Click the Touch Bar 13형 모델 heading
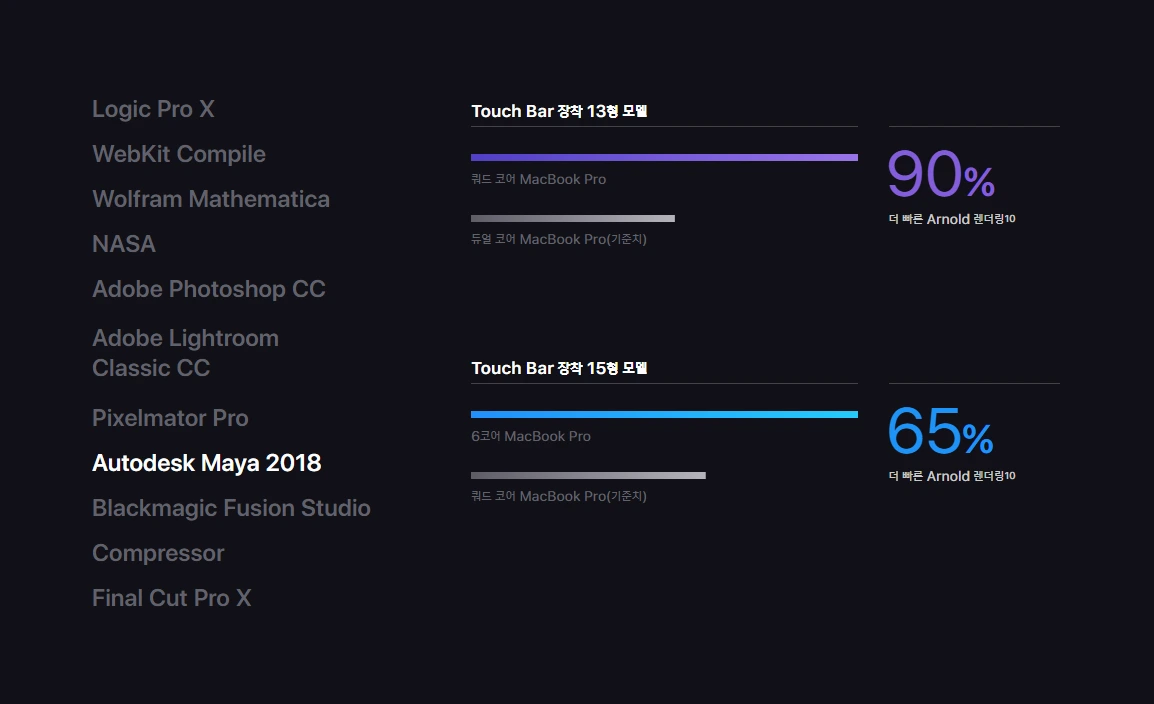Image resolution: width=1154 pixels, height=704 pixels. click(x=559, y=111)
